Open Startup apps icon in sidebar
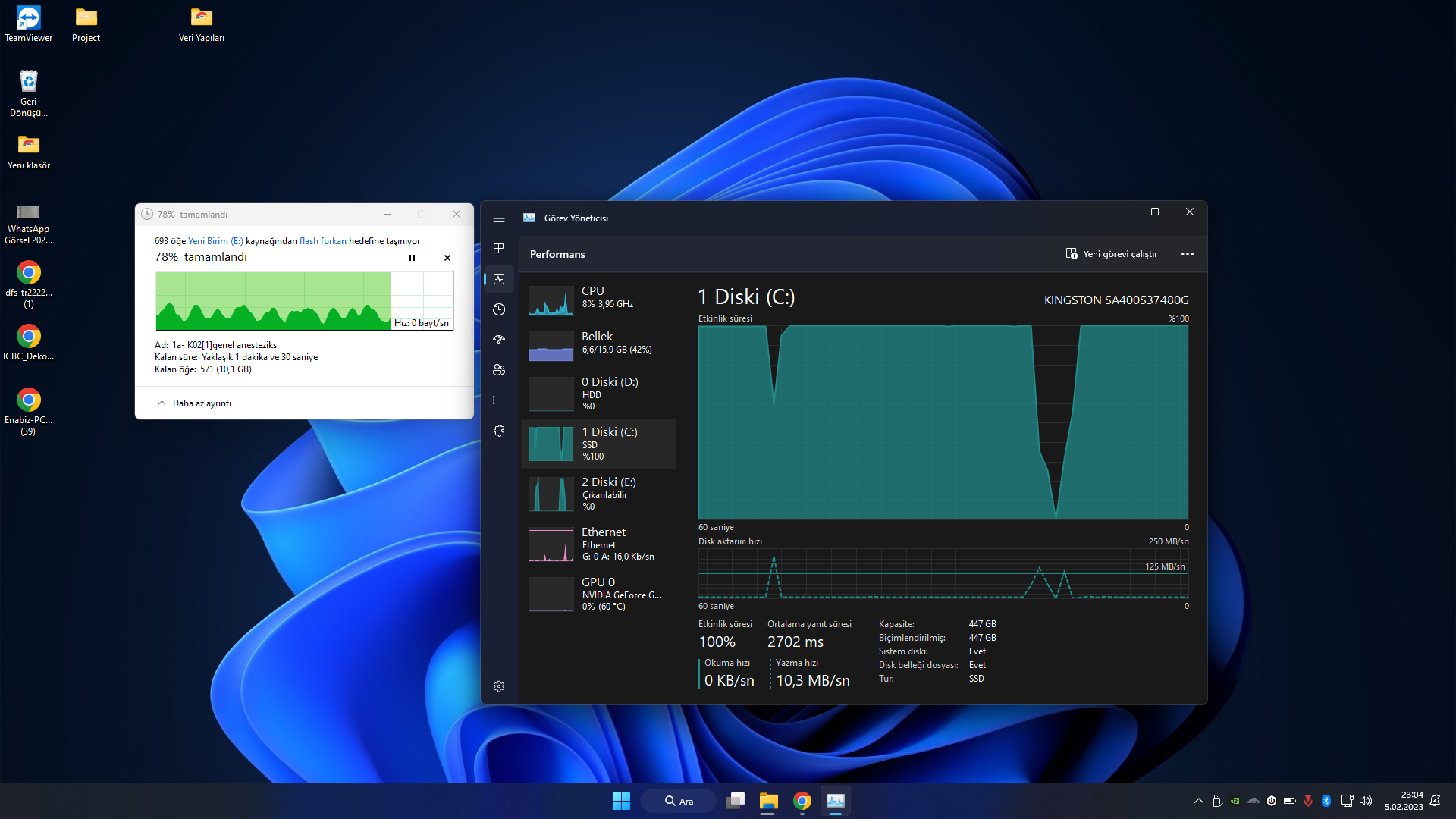Screen dimensions: 1456x819 499,340
